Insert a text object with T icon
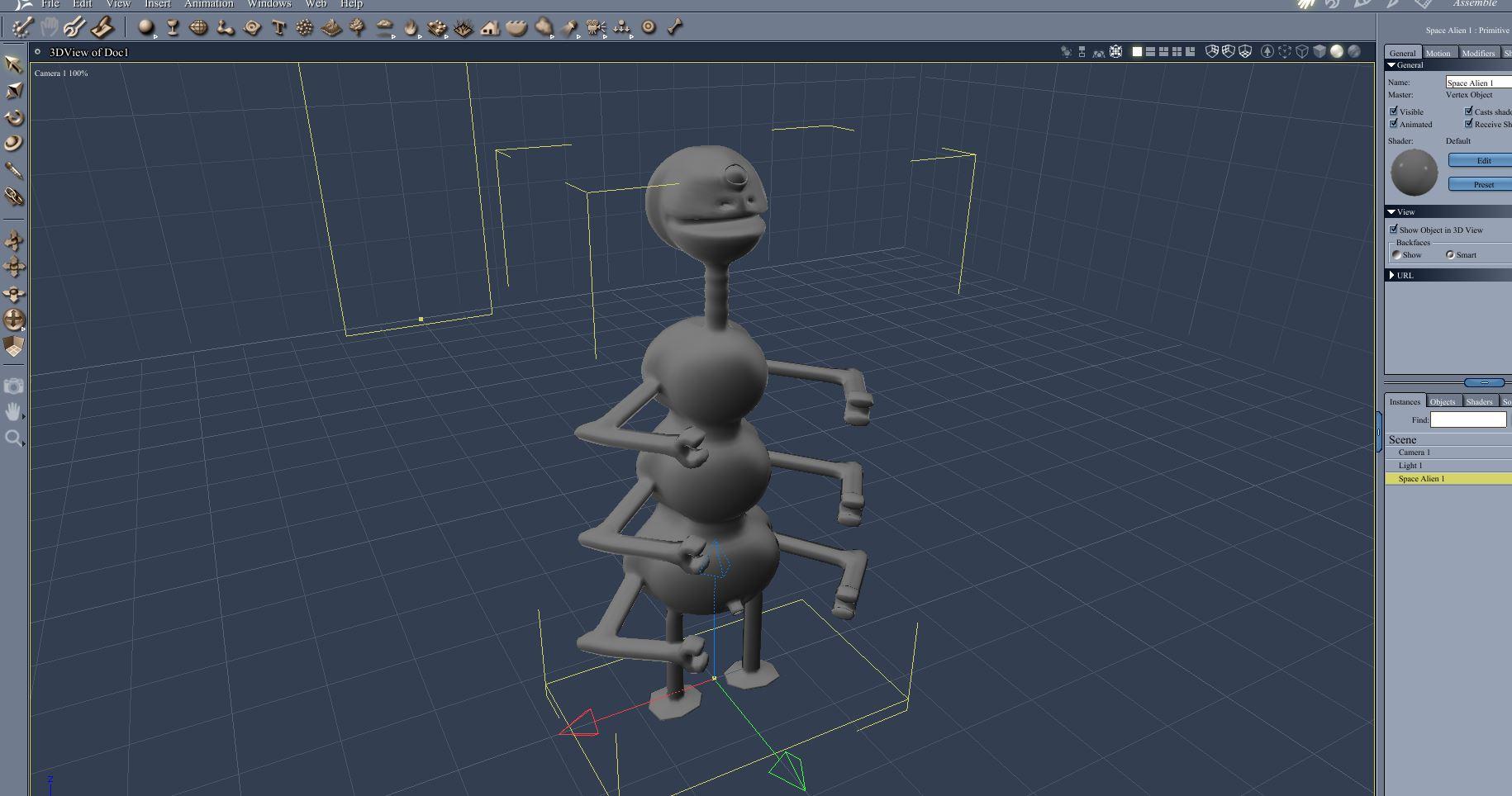 [x=278, y=27]
